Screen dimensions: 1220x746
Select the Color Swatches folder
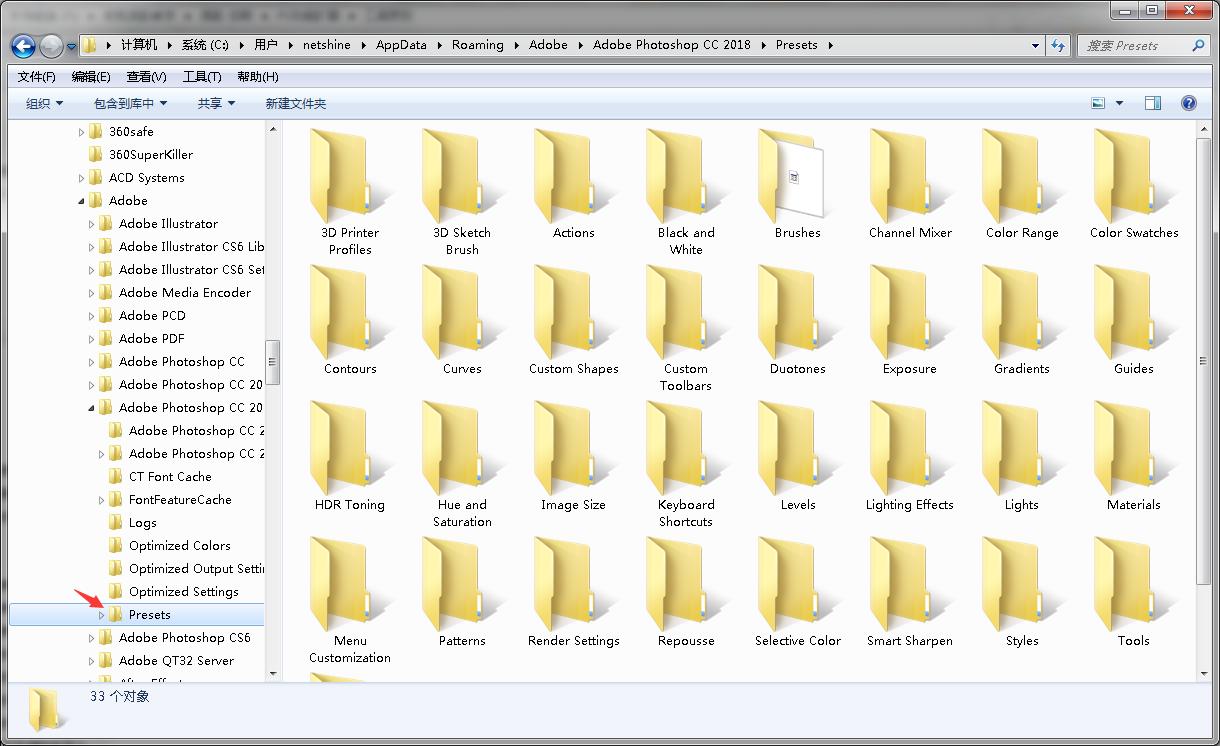[x=1133, y=180]
